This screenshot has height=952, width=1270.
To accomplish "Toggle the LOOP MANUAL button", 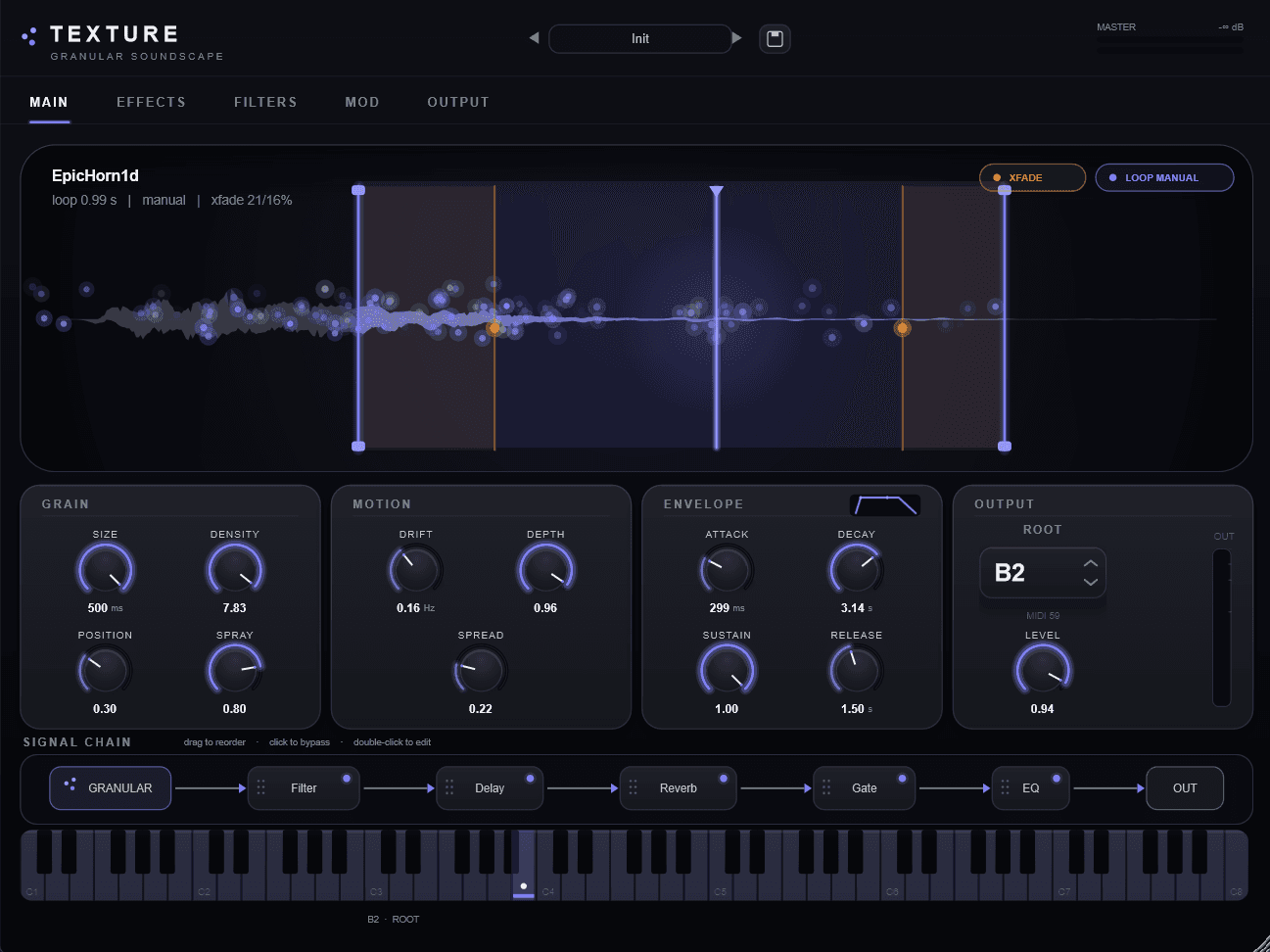I will pyautogui.click(x=1164, y=177).
